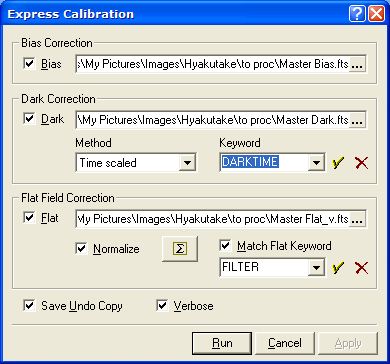Click inside the Master Flat_v.fts path field
This screenshot has height=364, width=390.
(212, 220)
